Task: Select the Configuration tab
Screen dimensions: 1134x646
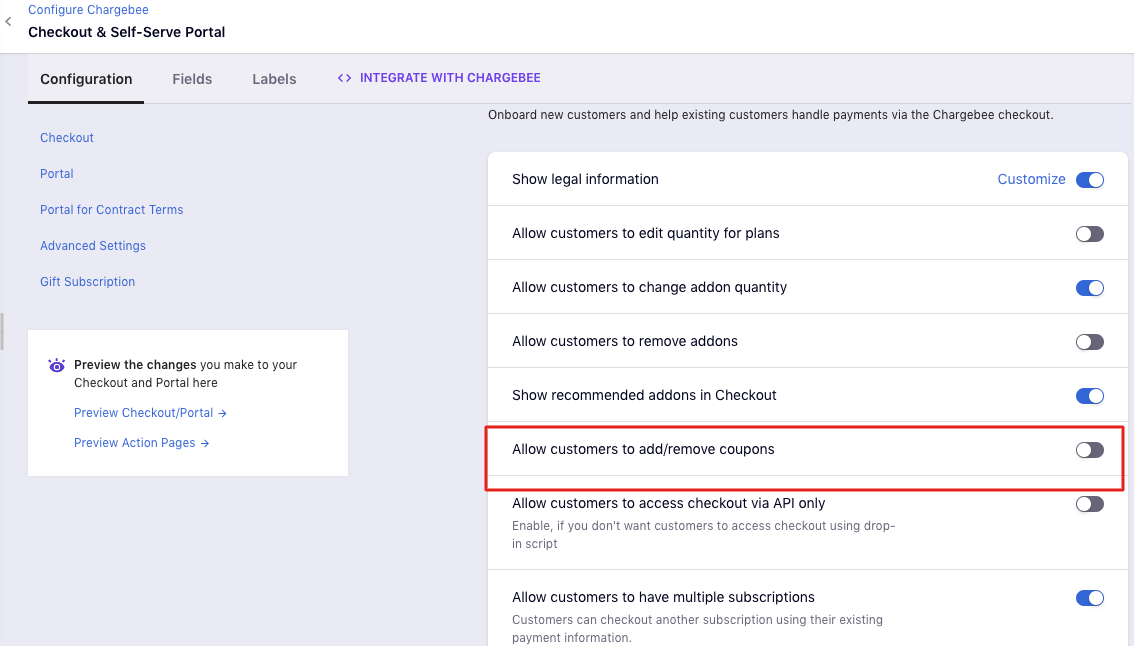Action: click(86, 79)
